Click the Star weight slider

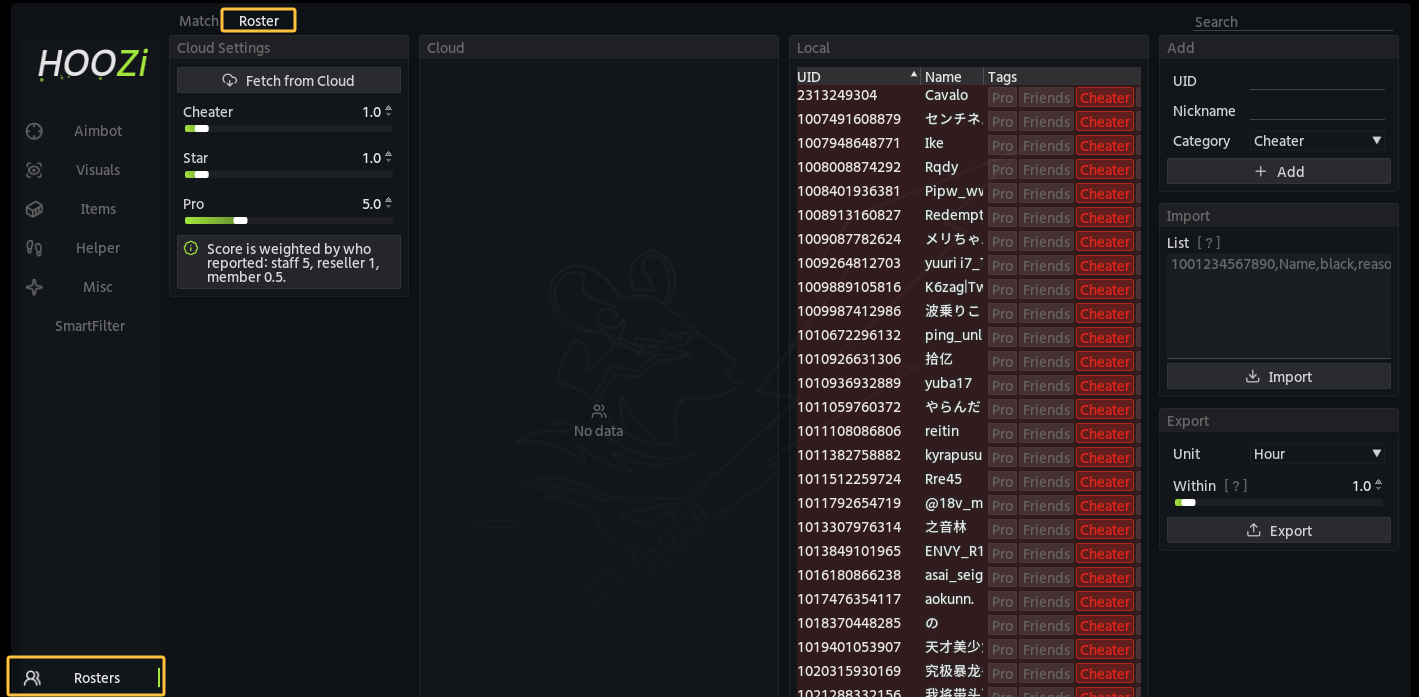point(289,175)
